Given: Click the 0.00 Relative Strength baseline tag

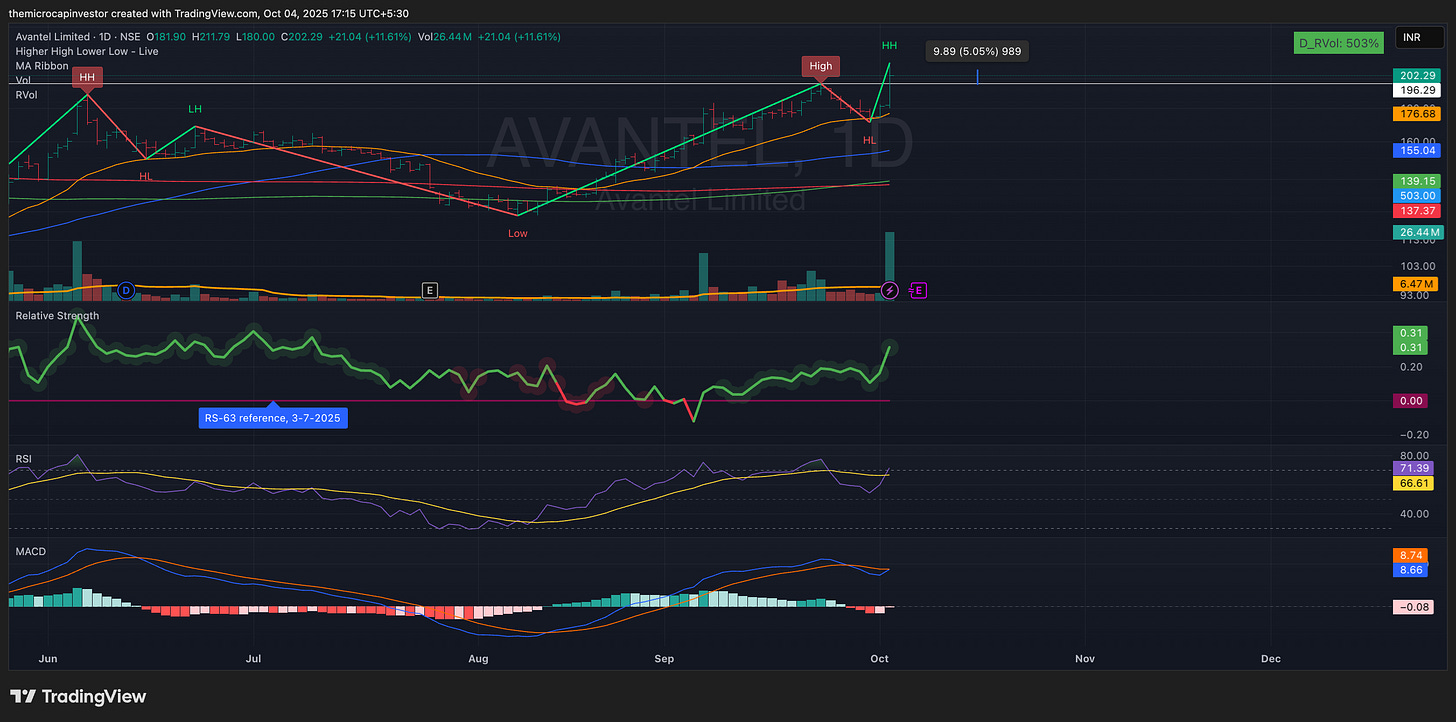Looking at the screenshot, I should coord(1412,400).
